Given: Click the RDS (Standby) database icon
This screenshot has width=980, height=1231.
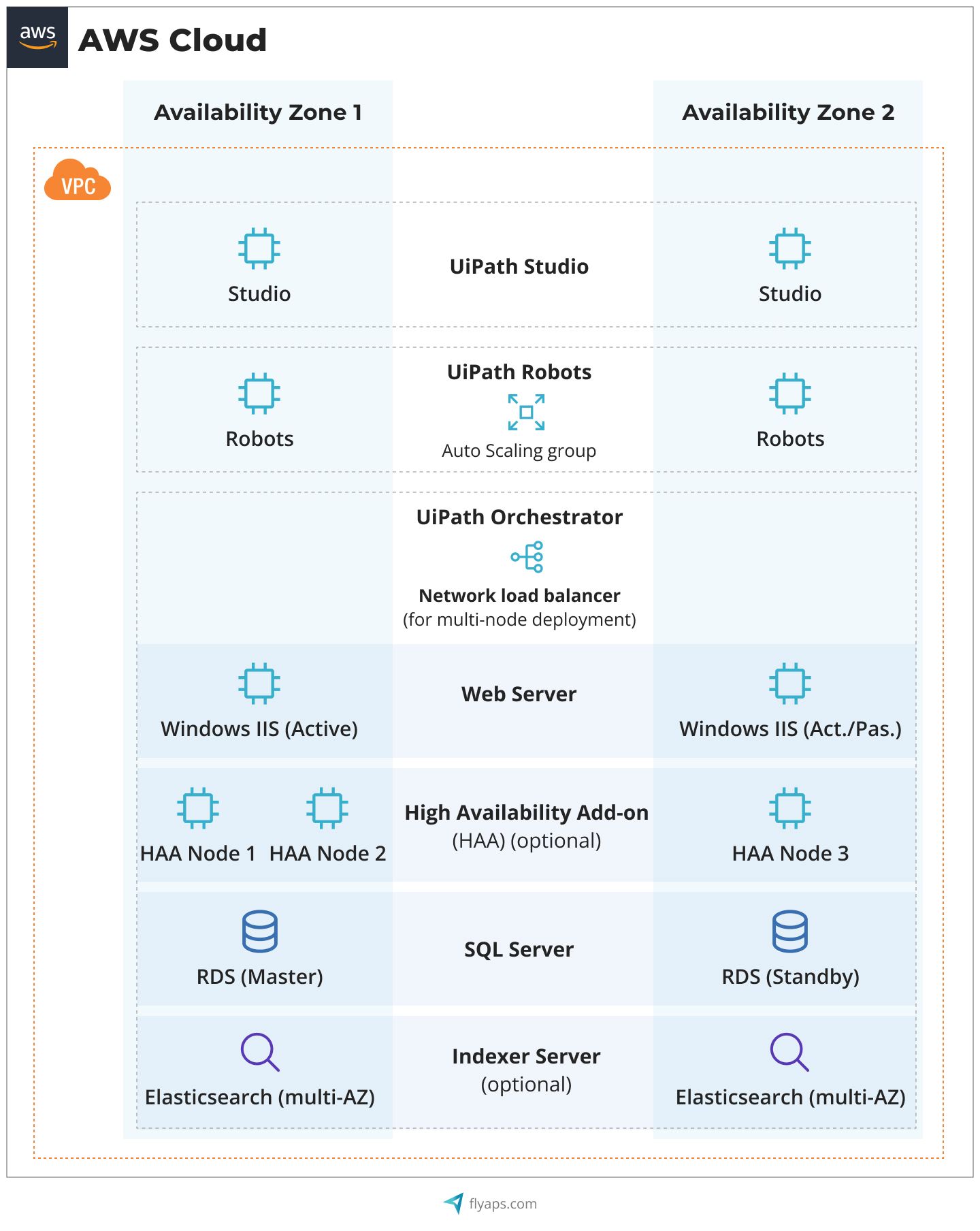Looking at the screenshot, I should [x=790, y=931].
